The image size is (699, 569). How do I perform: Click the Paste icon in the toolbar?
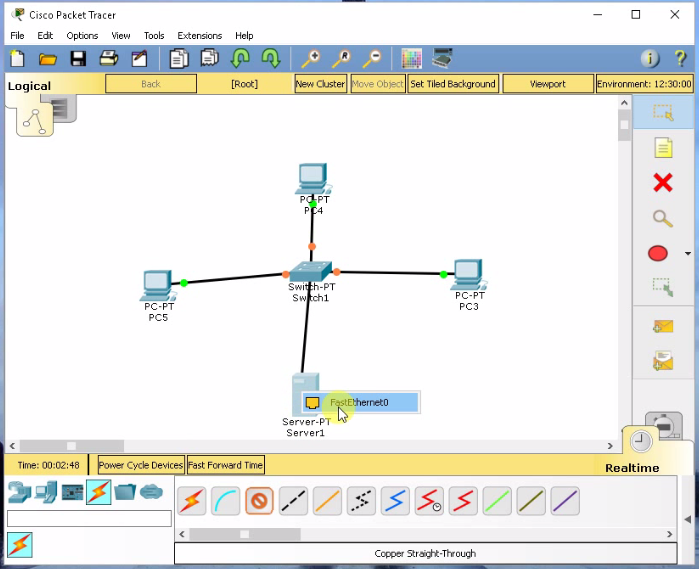pos(210,58)
